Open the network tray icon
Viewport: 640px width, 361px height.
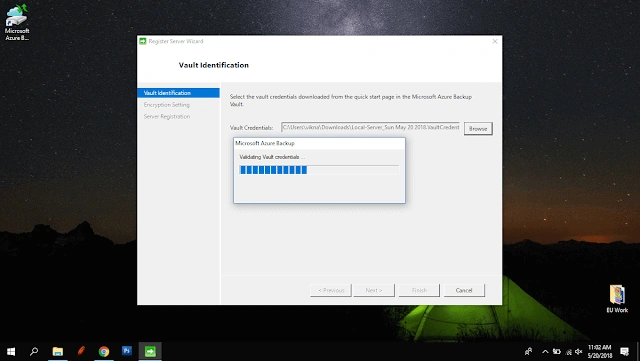pos(569,352)
